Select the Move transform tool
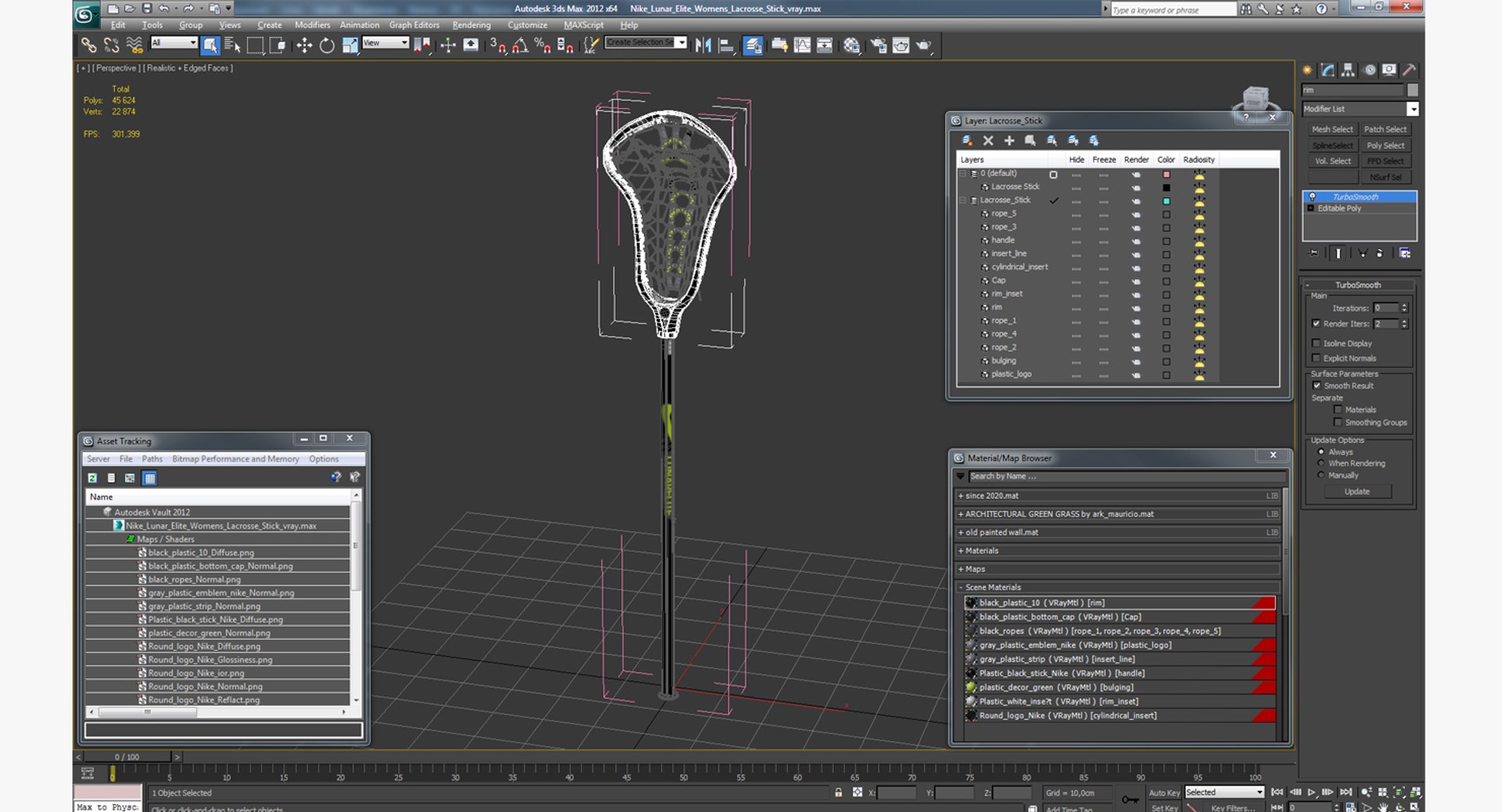 click(304, 45)
